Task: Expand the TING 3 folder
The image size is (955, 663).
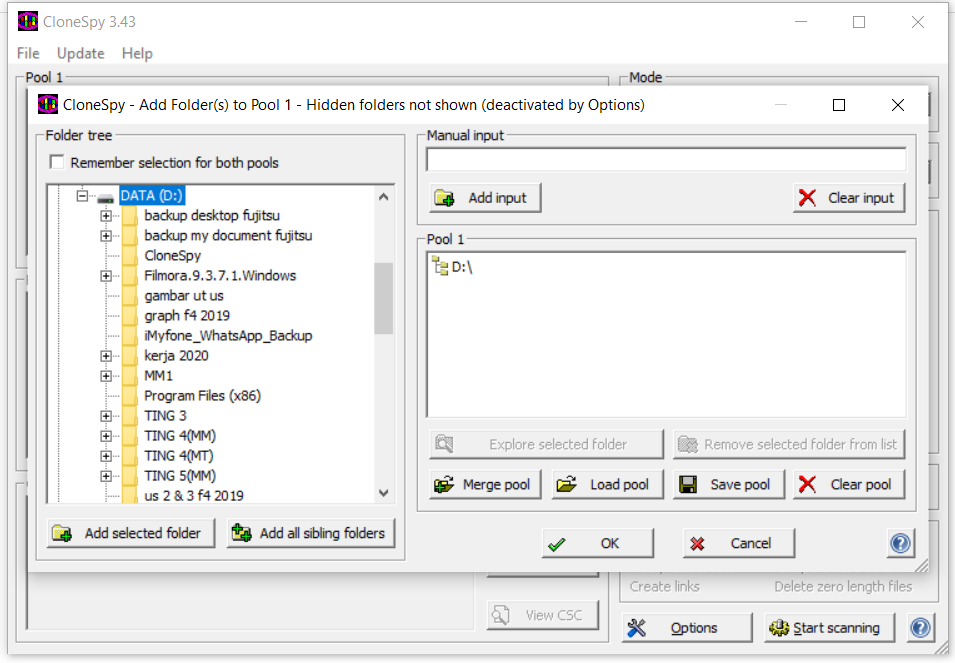Action: point(106,416)
